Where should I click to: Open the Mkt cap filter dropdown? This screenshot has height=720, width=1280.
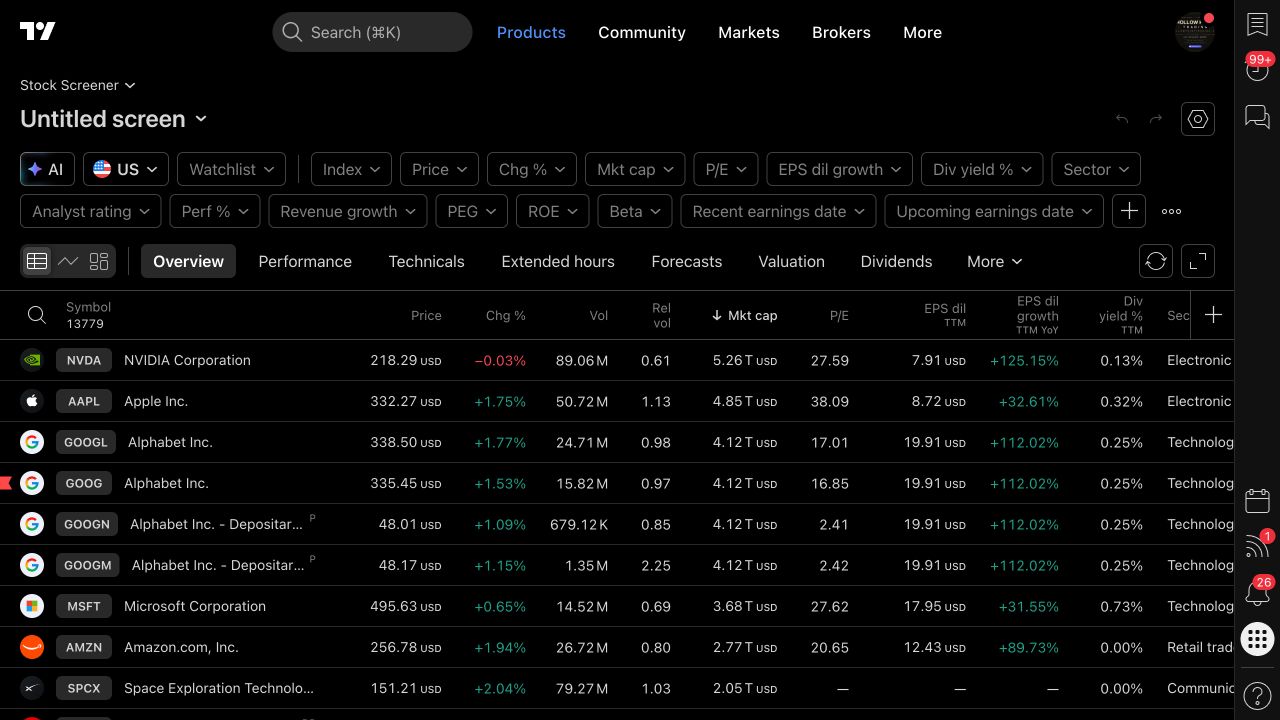coord(635,169)
